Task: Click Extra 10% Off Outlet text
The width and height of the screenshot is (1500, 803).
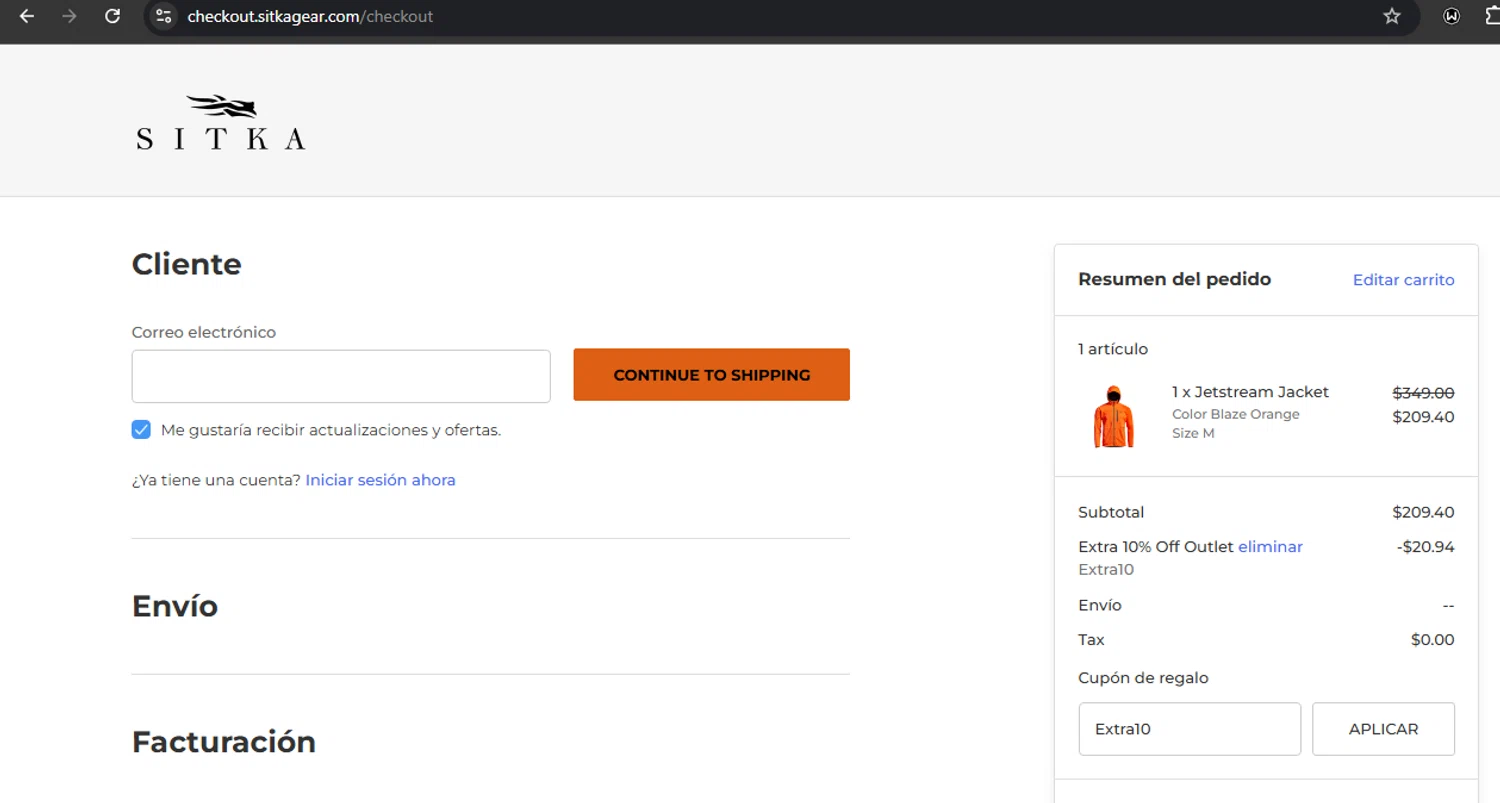Action: tap(1156, 547)
